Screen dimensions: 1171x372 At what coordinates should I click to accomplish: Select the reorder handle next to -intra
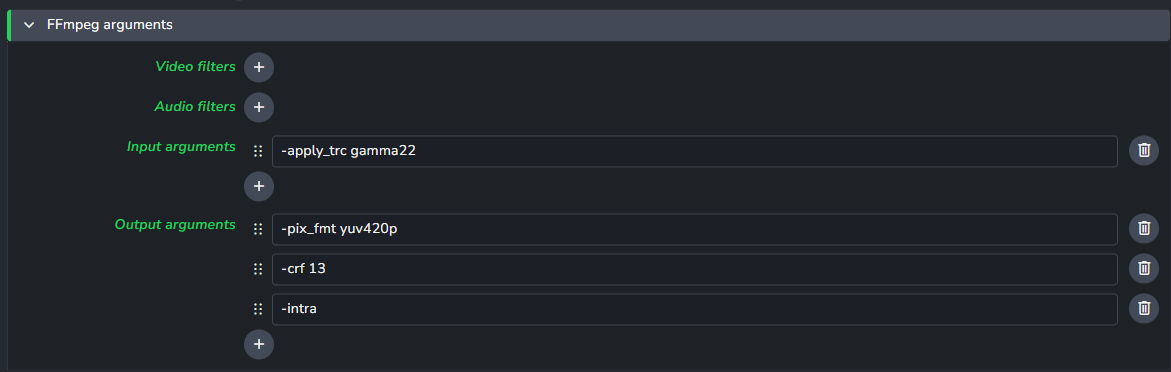click(x=258, y=309)
